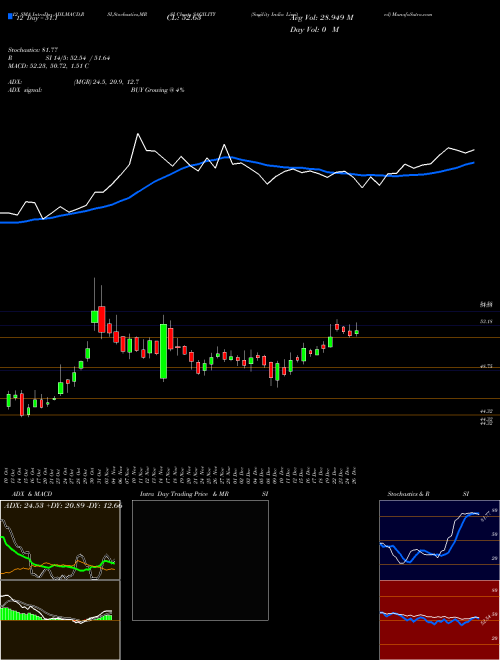Click the tall green candlestick in mid November

coord(163,351)
